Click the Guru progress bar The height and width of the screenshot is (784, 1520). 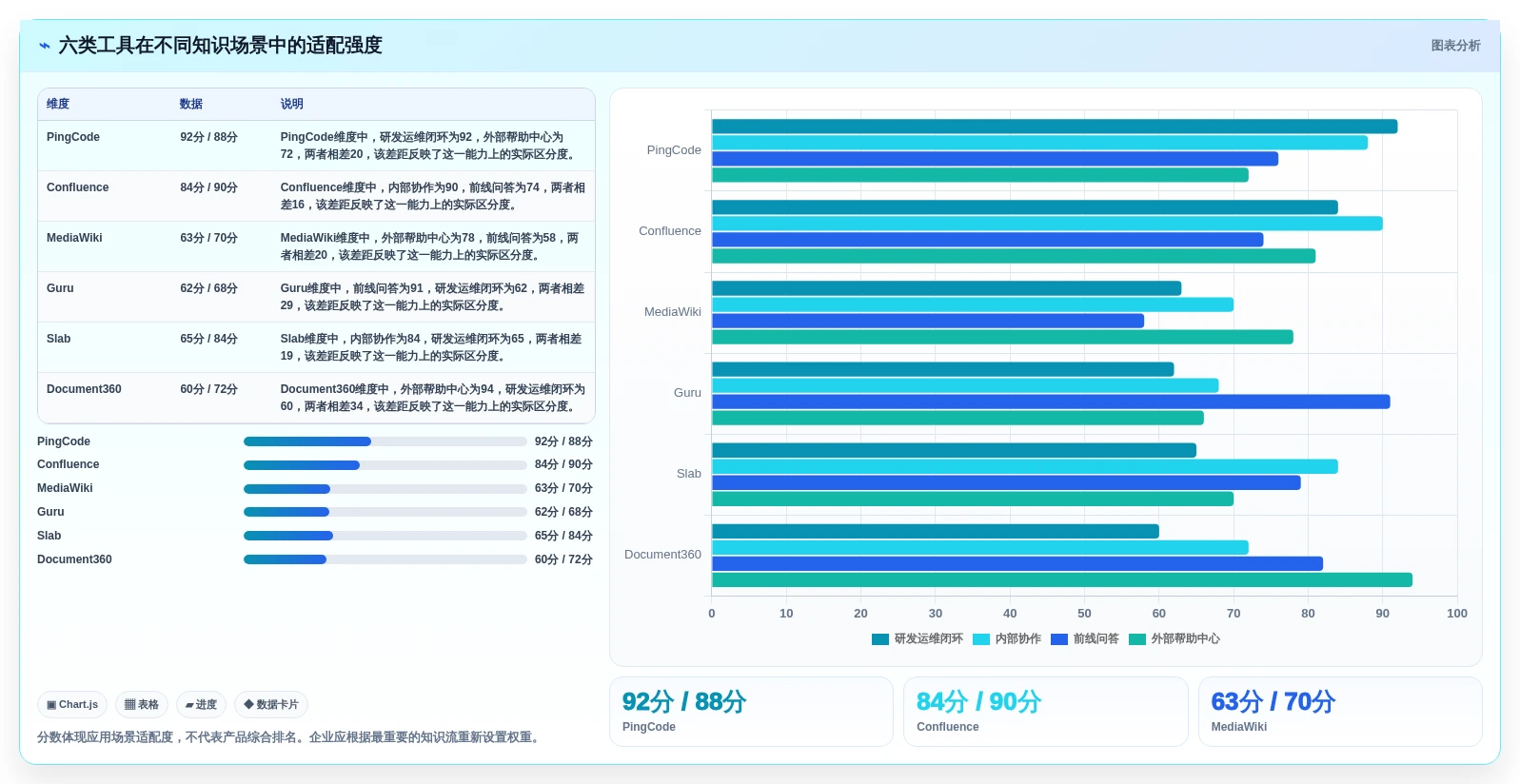[x=385, y=512]
